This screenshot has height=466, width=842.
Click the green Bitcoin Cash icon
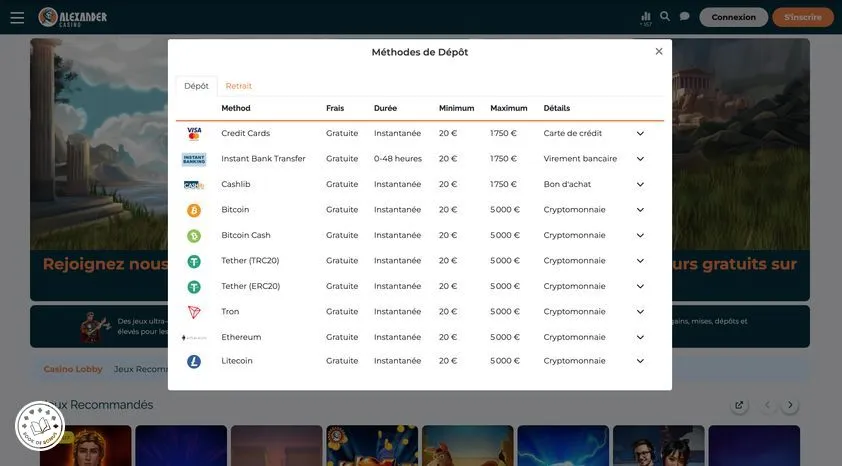[x=194, y=236]
